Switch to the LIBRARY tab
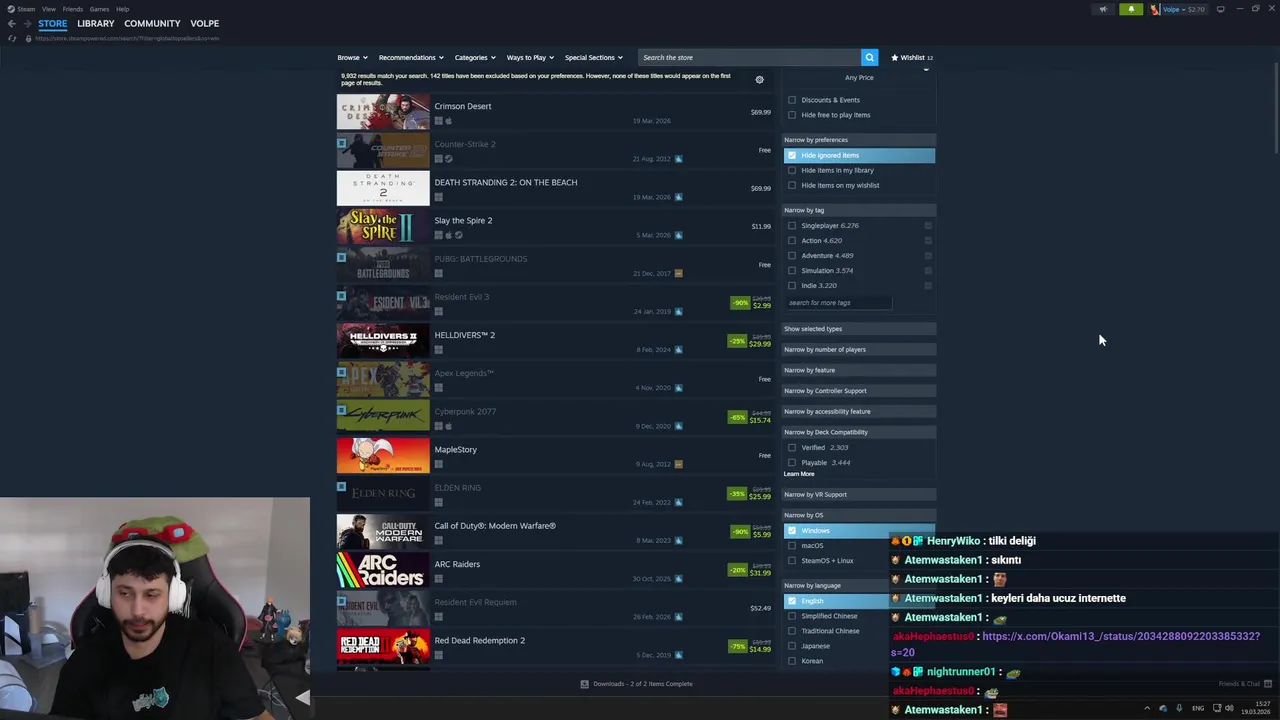1280x720 pixels. pyautogui.click(x=96, y=23)
